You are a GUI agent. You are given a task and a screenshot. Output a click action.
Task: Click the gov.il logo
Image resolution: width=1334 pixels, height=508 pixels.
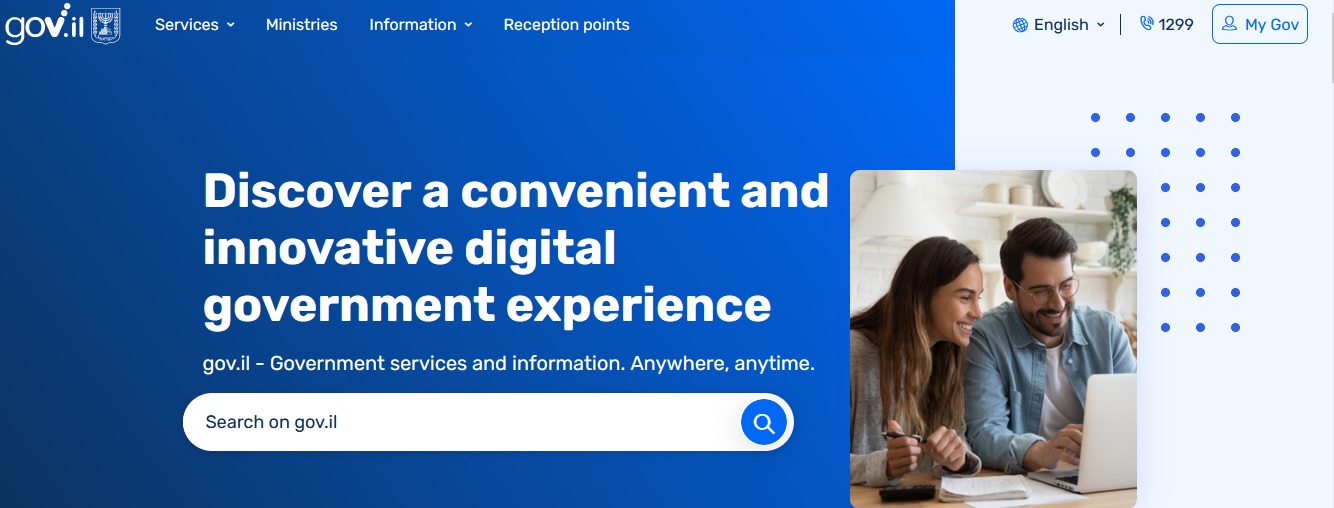(x=42, y=25)
